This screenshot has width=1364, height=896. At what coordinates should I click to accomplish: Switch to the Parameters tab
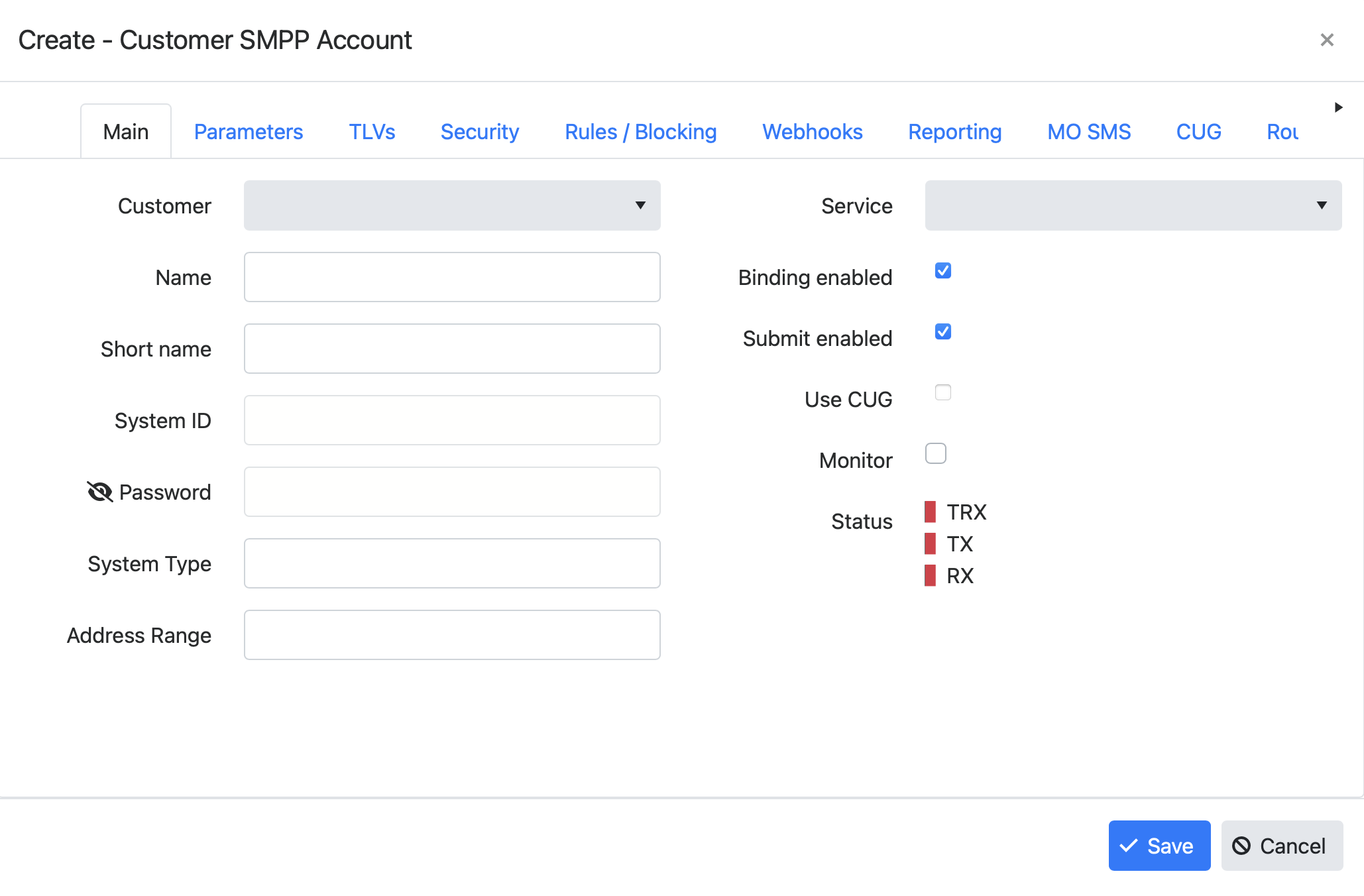click(x=249, y=131)
